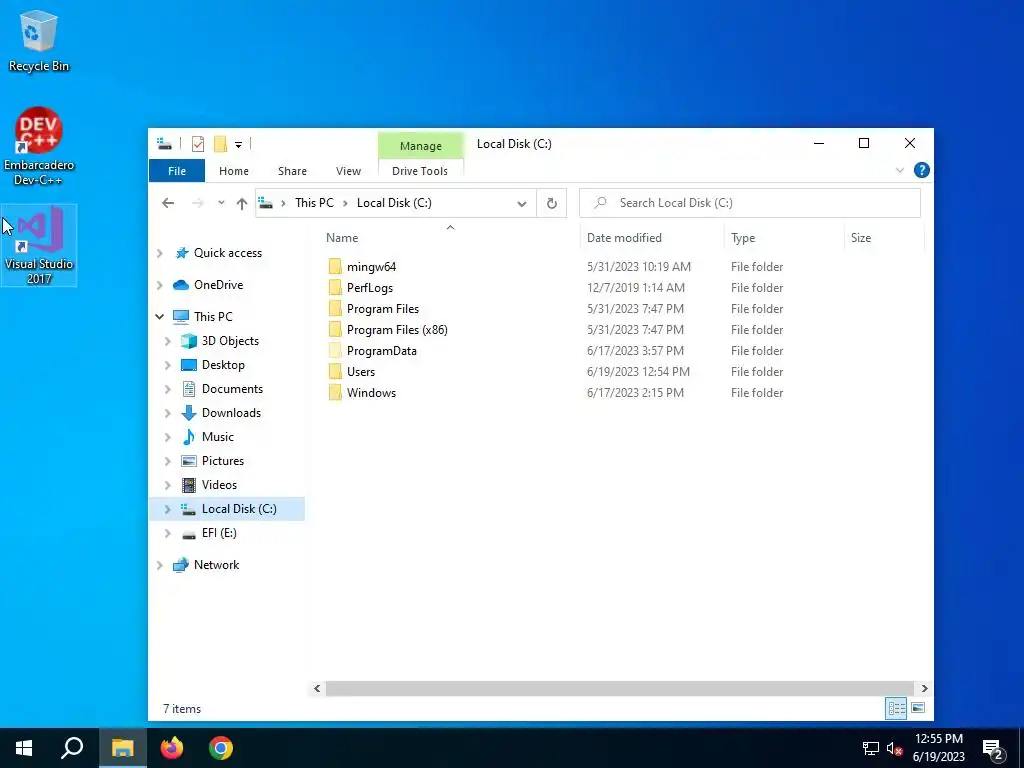The width and height of the screenshot is (1024, 768).
Task: Click the New Folder quick access toolbar icon
Action: tap(220, 144)
